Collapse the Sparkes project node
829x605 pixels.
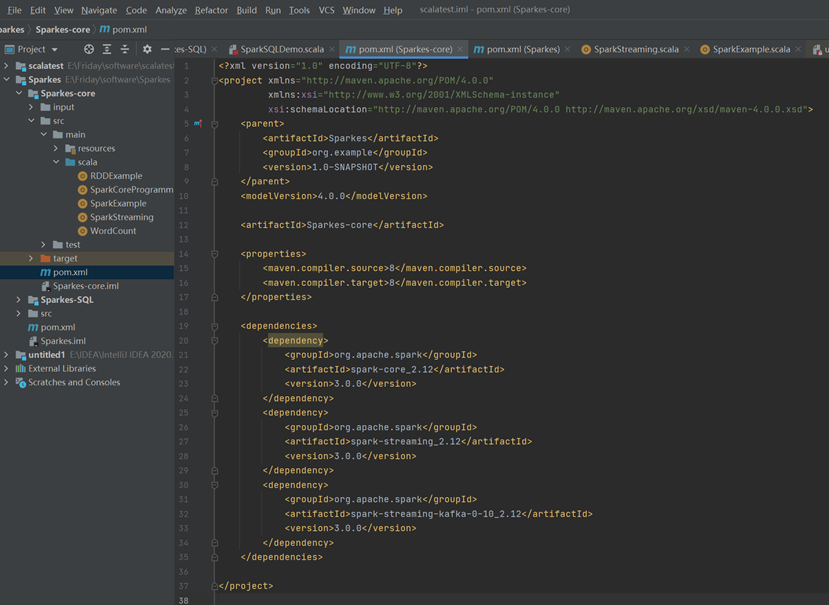coord(6,79)
